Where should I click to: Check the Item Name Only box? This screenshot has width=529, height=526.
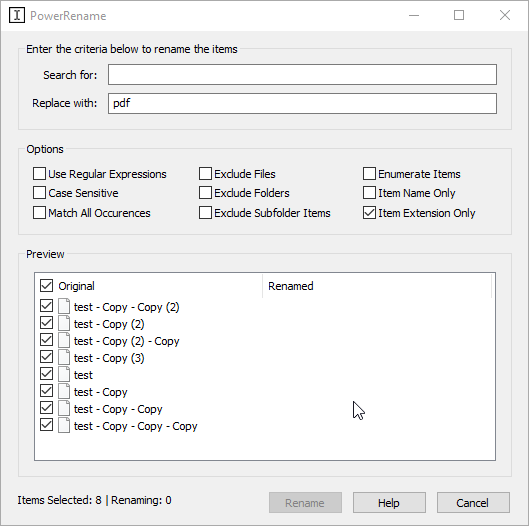[369, 193]
